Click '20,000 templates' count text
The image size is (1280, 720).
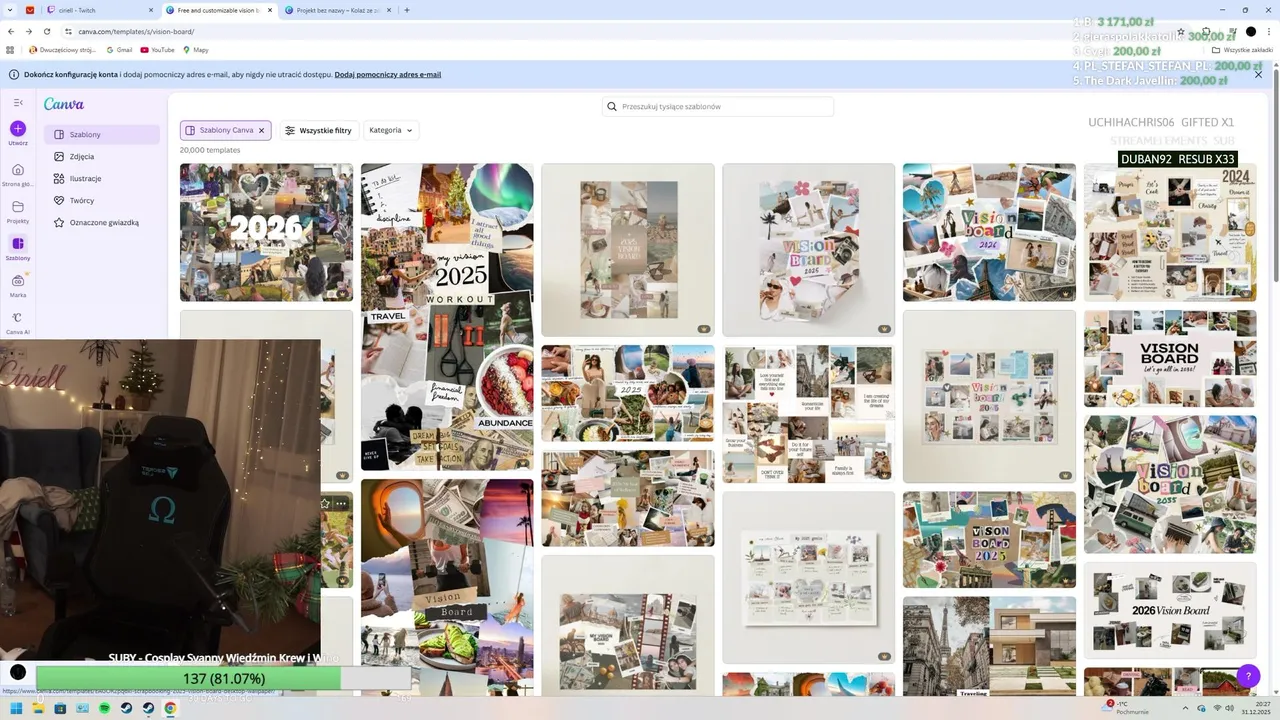point(210,150)
